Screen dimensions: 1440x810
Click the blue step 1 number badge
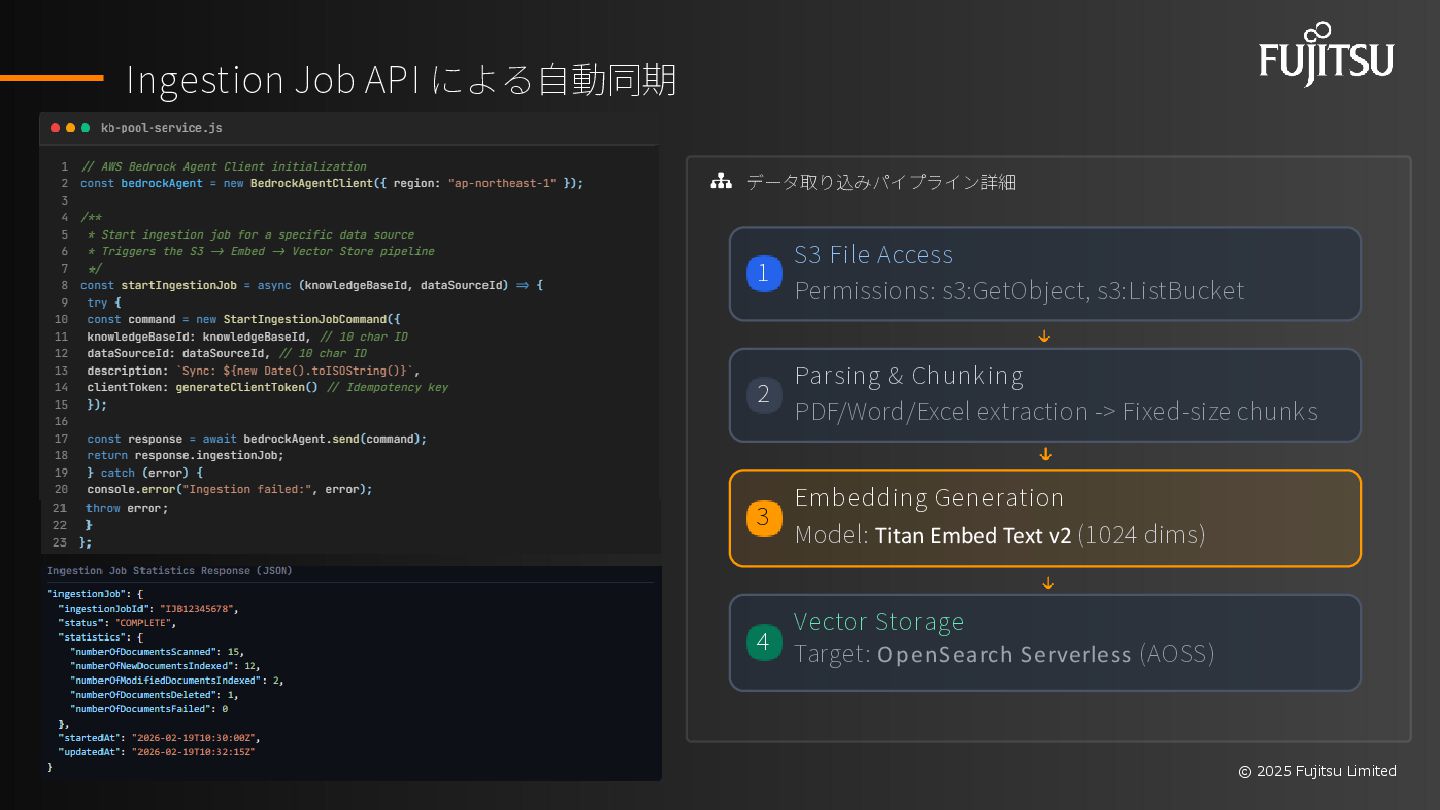point(764,273)
